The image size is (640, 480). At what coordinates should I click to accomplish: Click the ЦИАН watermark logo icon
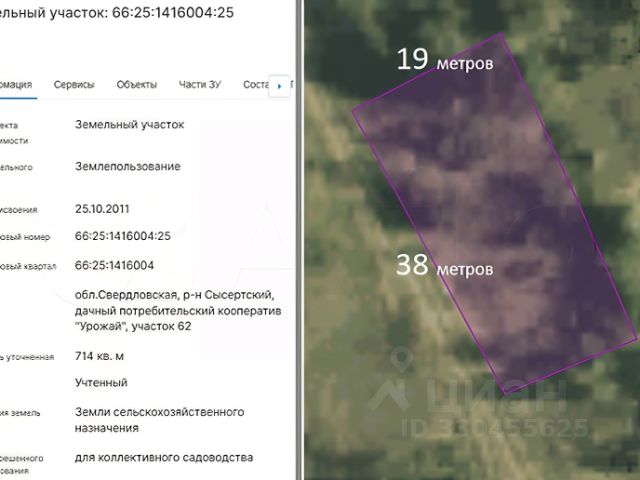[x=388, y=395]
